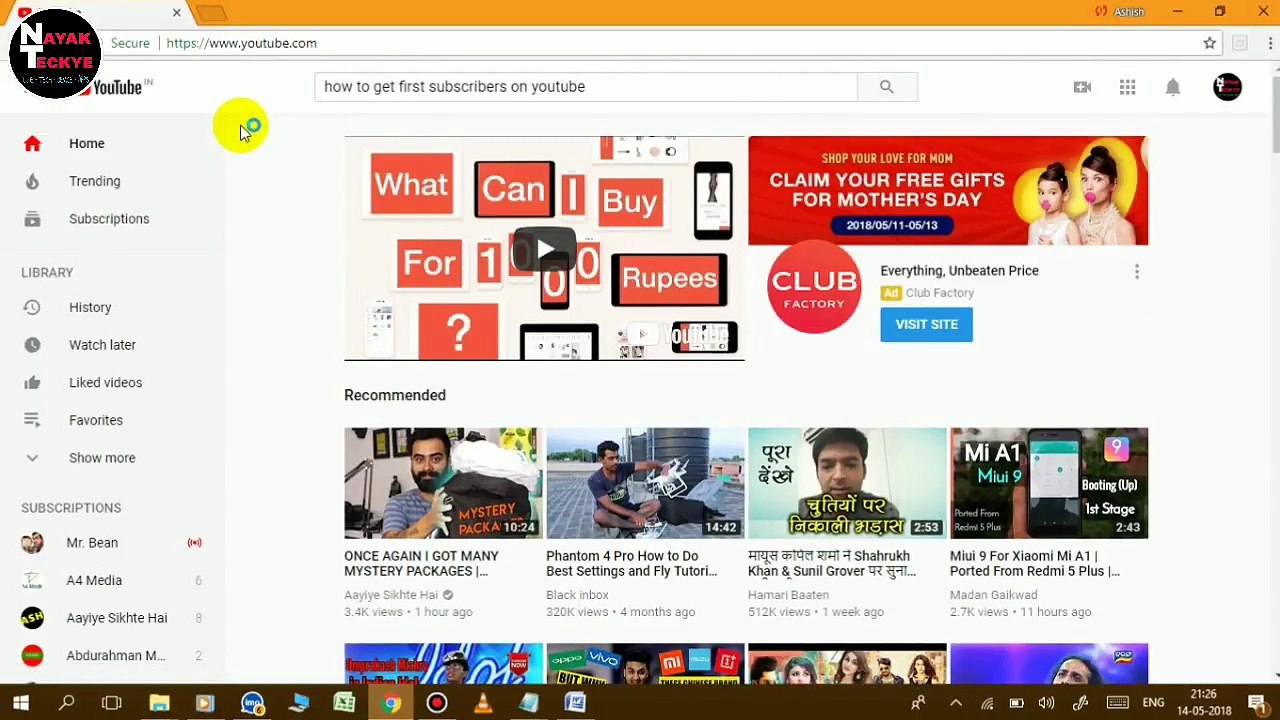This screenshot has width=1280, height=720.
Task: Open the upload video camera icon
Action: coord(1082,87)
